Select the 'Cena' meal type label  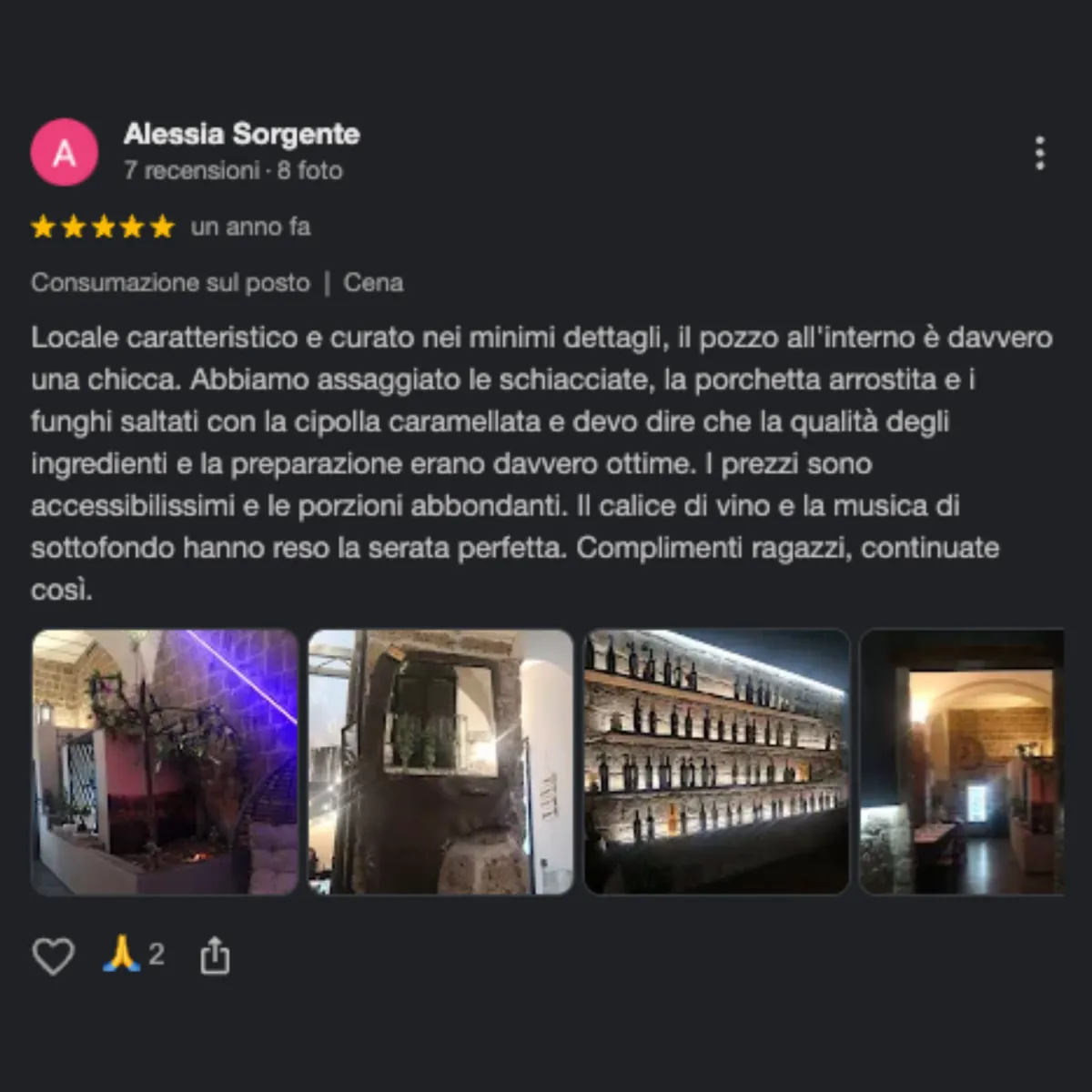pyautogui.click(x=373, y=283)
